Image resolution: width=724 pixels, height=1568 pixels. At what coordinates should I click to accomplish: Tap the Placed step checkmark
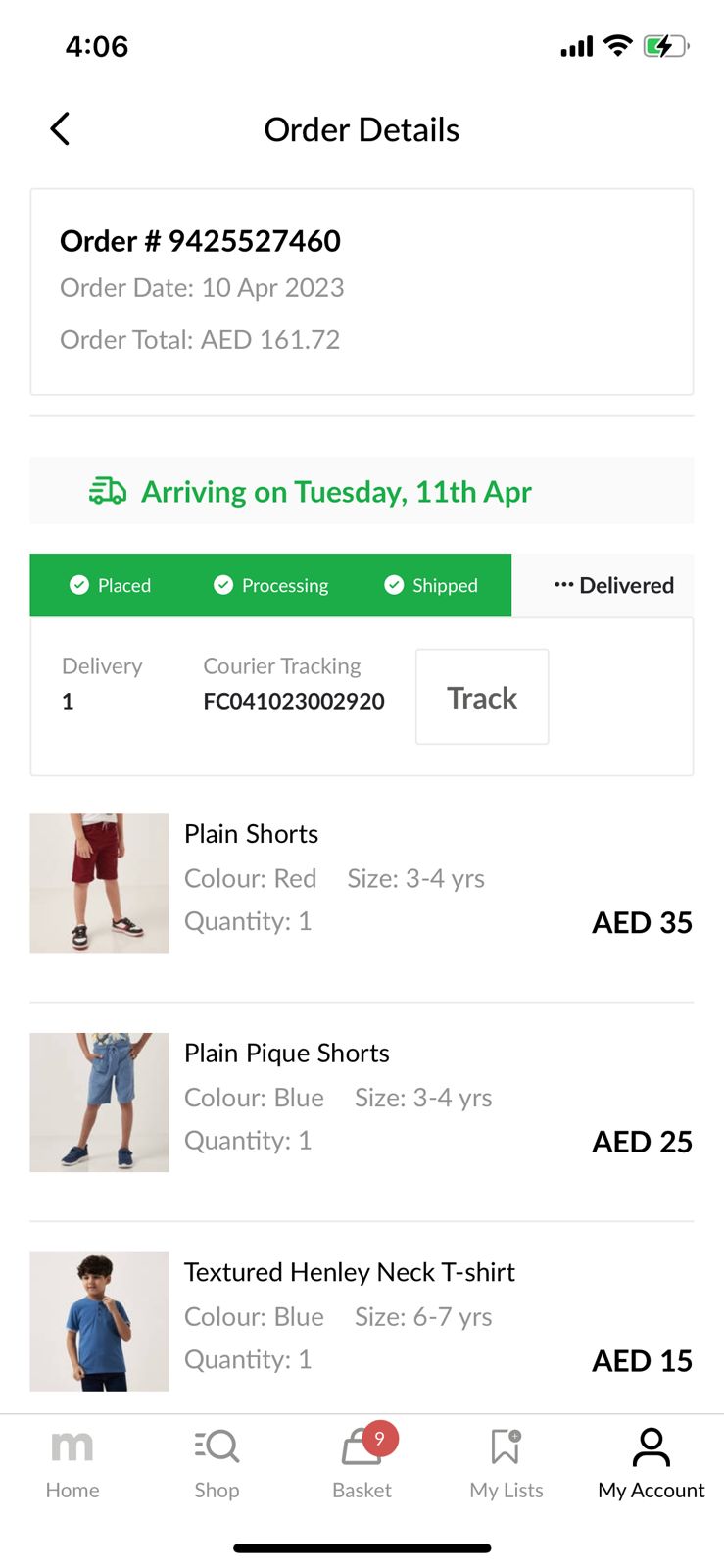(x=79, y=585)
